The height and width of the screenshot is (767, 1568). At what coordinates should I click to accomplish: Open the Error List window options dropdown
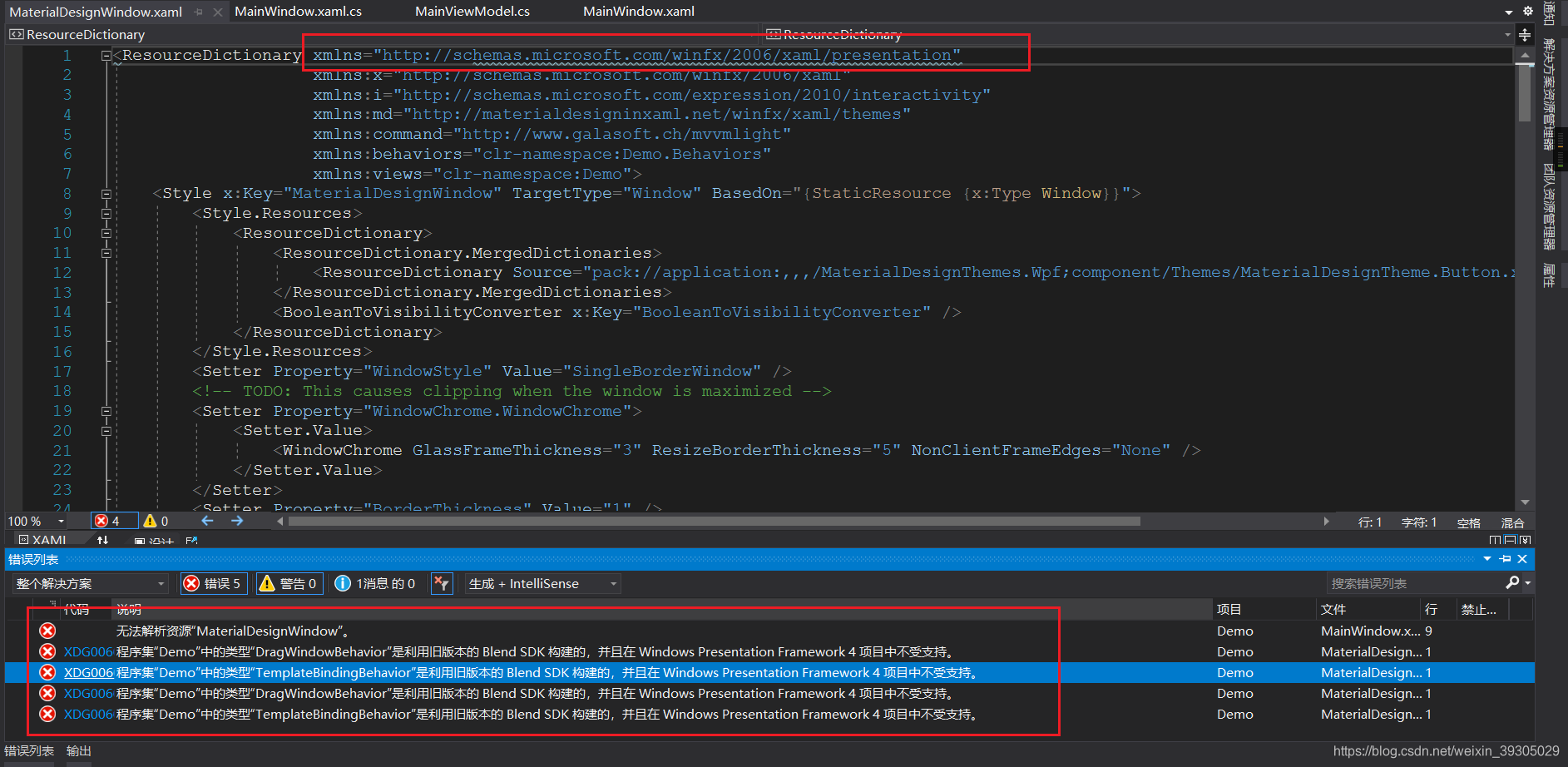[x=1487, y=559]
